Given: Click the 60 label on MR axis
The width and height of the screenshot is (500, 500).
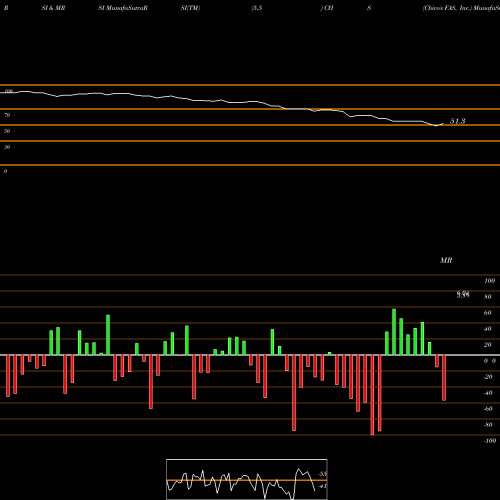Looking at the screenshot, I should (488, 313).
